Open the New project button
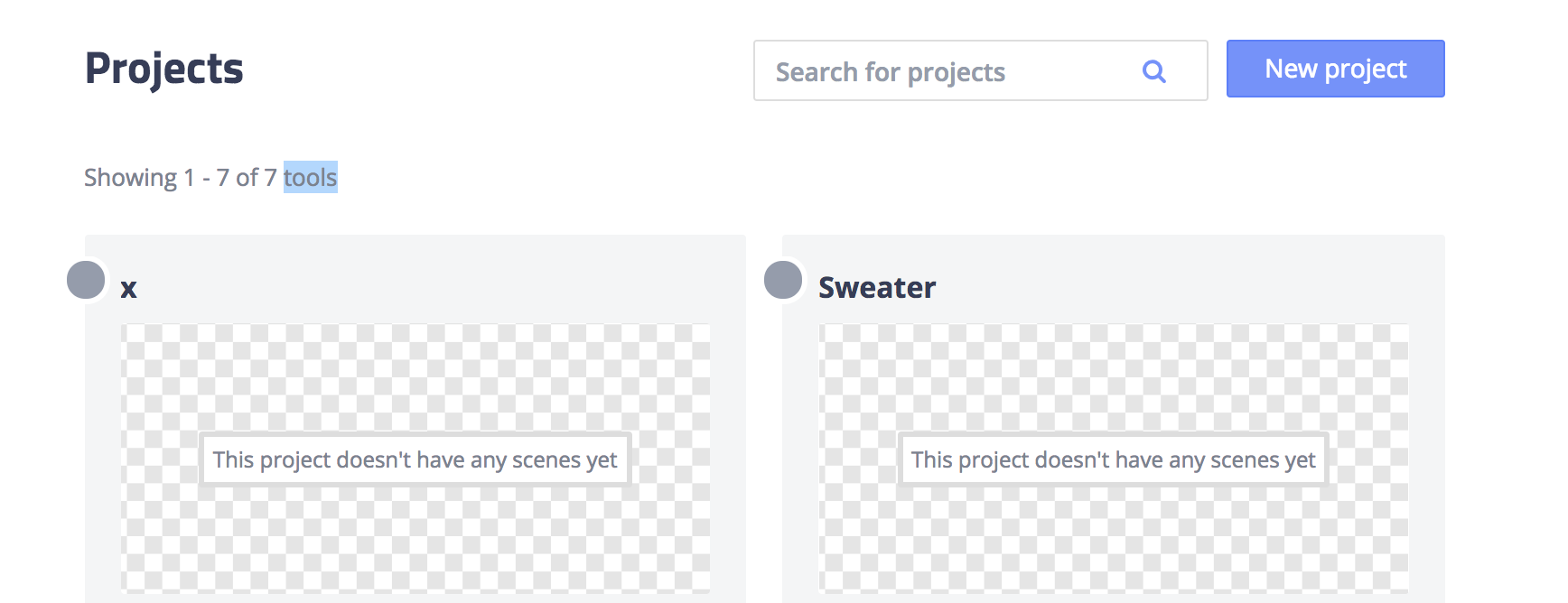 (1335, 69)
